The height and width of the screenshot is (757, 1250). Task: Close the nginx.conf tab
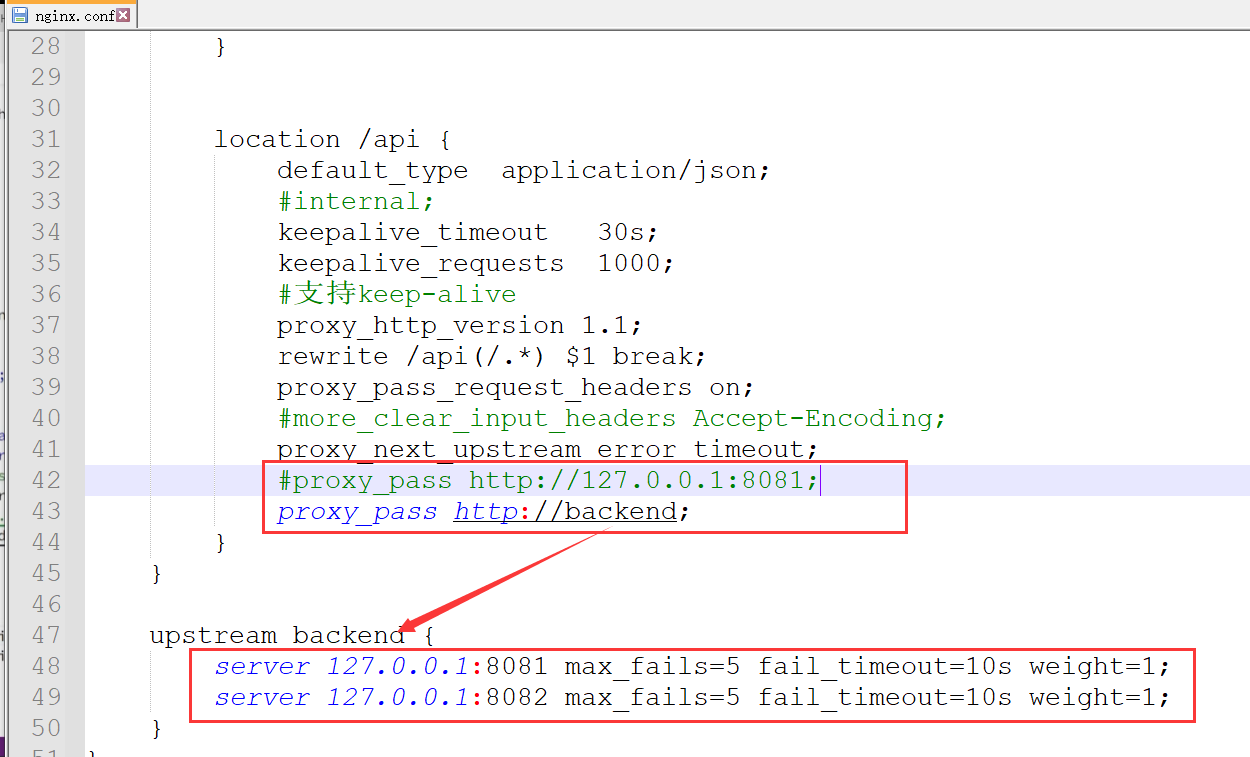(x=123, y=15)
